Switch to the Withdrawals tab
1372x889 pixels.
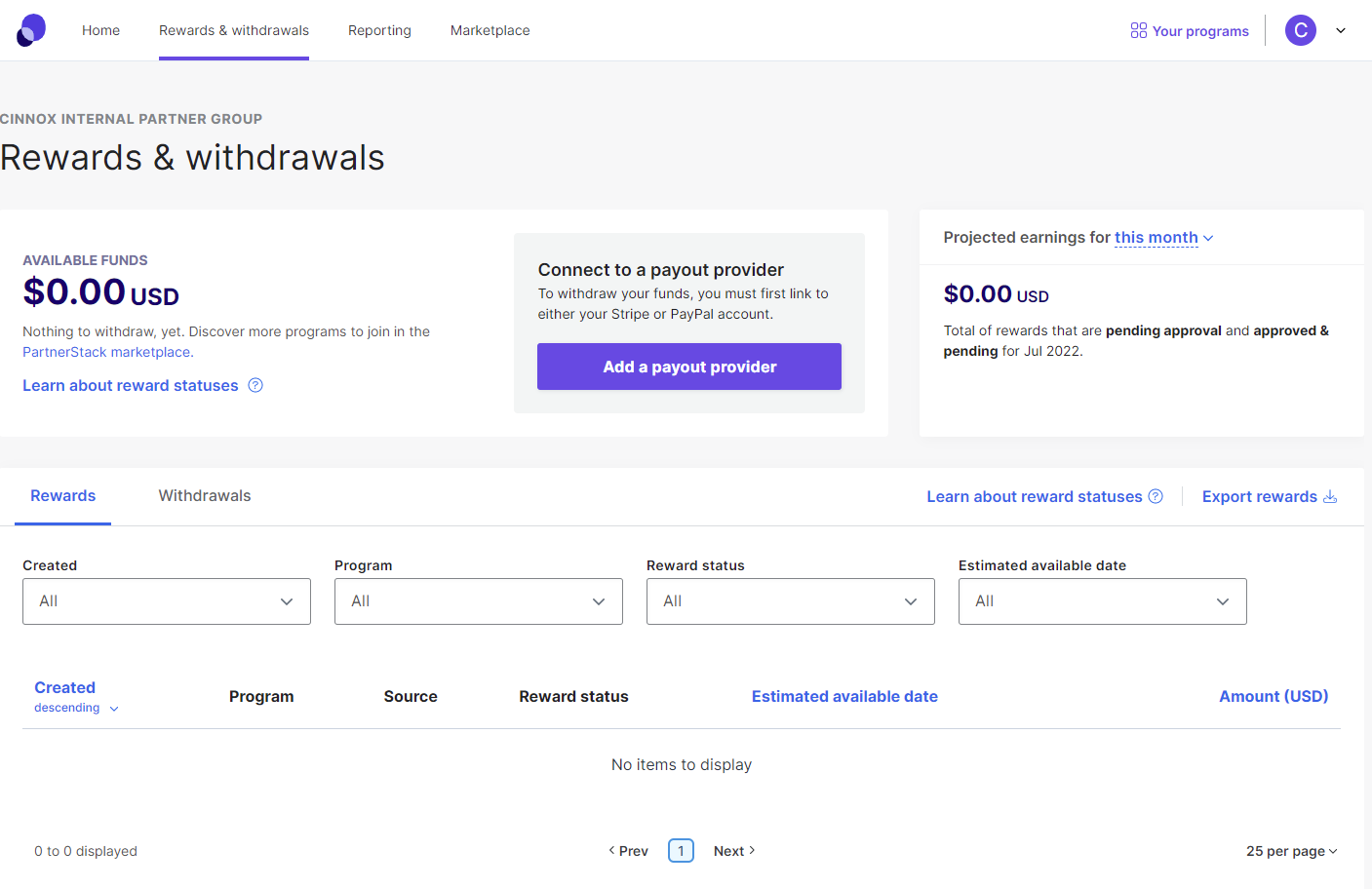tap(205, 496)
